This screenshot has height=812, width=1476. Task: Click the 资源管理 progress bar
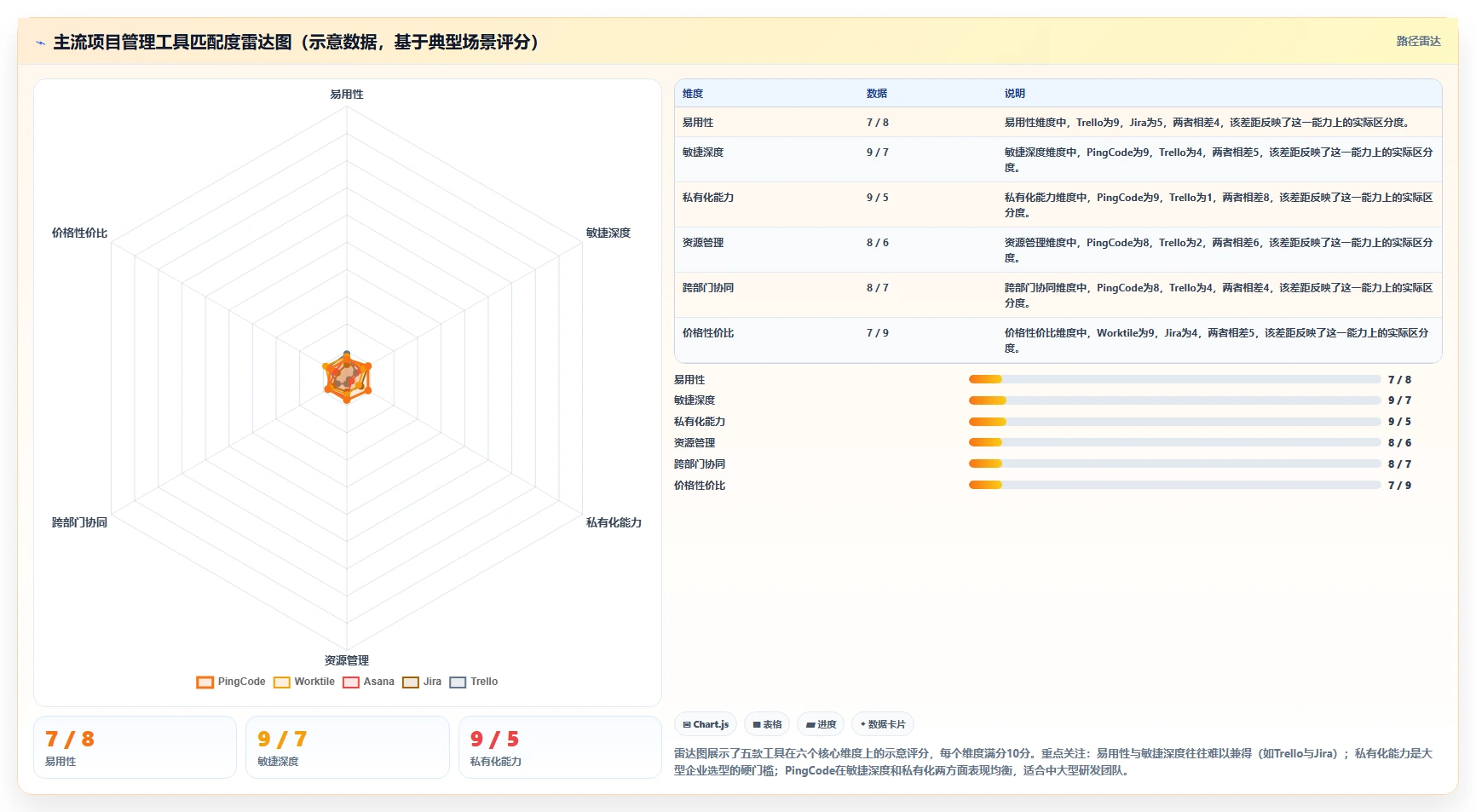1174,443
